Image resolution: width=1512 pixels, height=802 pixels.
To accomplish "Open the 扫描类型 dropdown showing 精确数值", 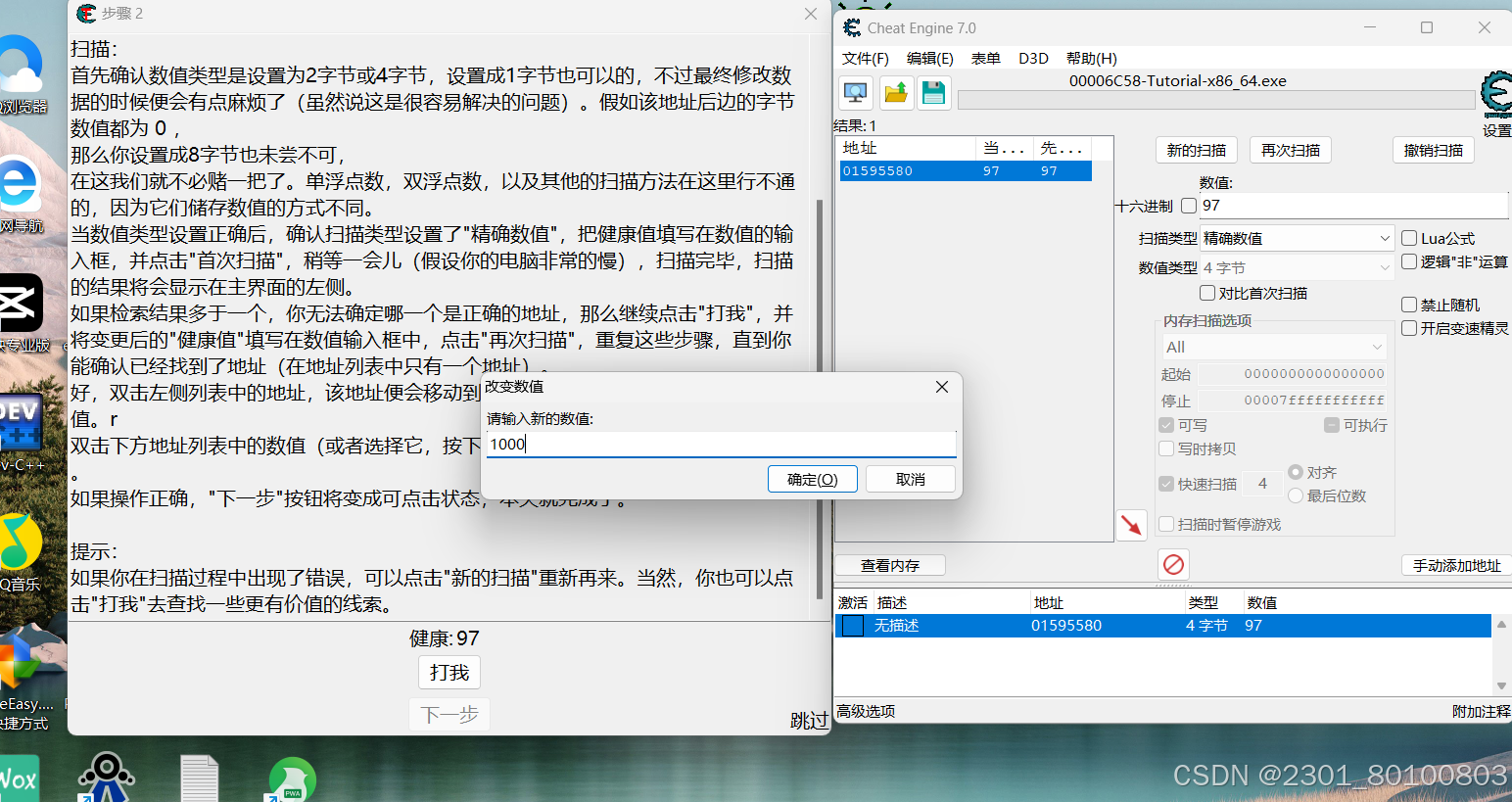I will click(x=1297, y=238).
